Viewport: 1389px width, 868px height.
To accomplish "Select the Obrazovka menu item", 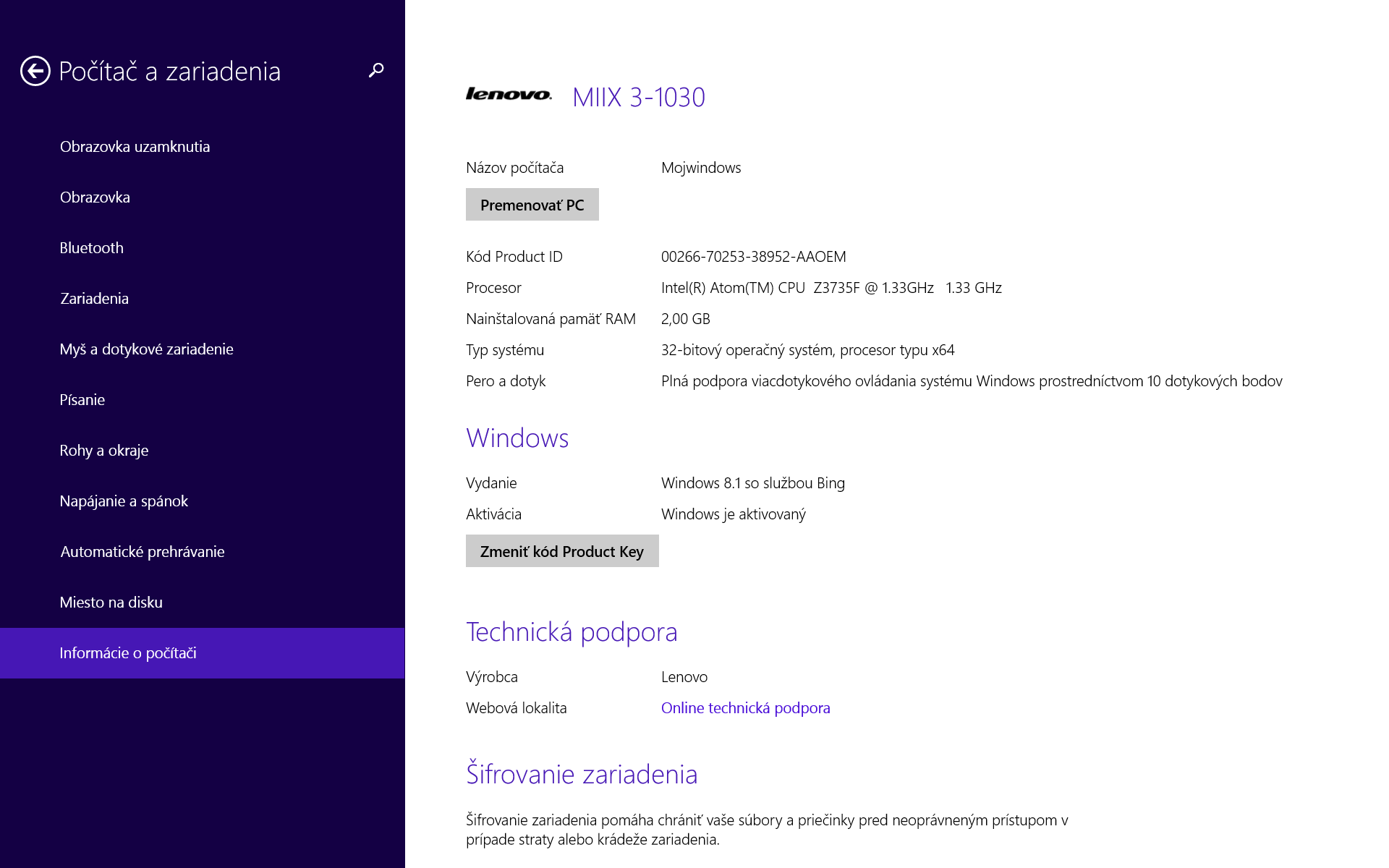I will tap(203, 197).
